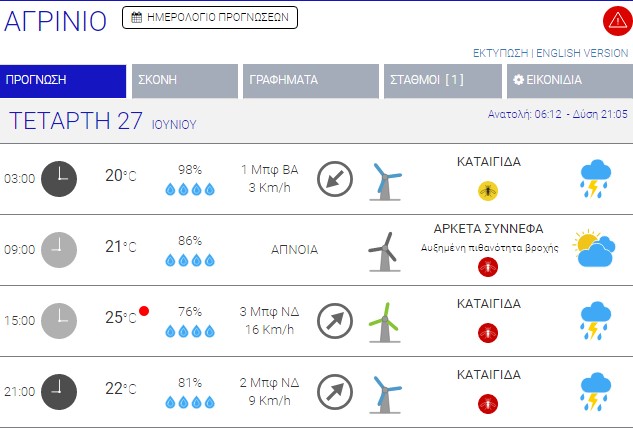Open the ΓΡΑΦΗΜΑΤΑ tab
This screenshot has height=428, width=633.
pyautogui.click(x=308, y=81)
